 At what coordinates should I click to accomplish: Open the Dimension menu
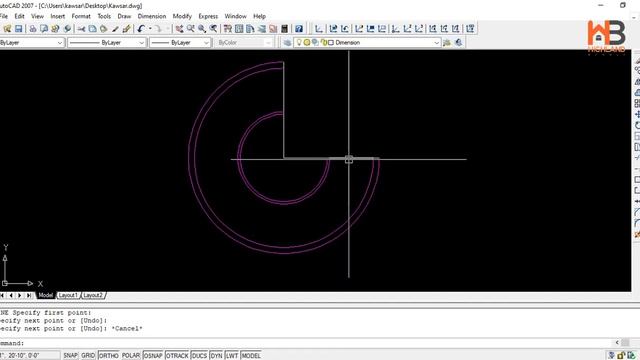pyautogui.click(x=152, y=16)
